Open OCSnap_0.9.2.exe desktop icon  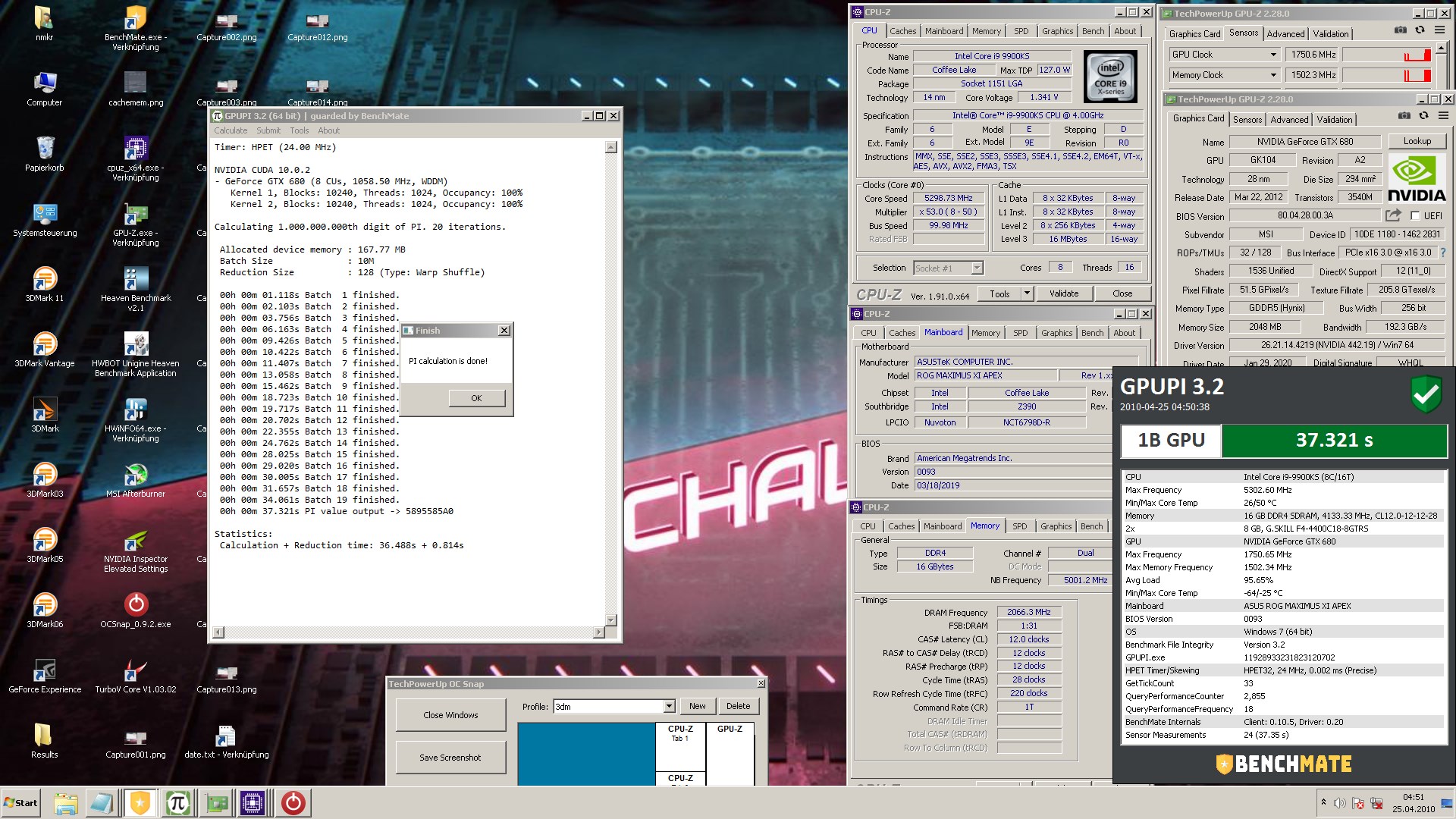point(136,610)
